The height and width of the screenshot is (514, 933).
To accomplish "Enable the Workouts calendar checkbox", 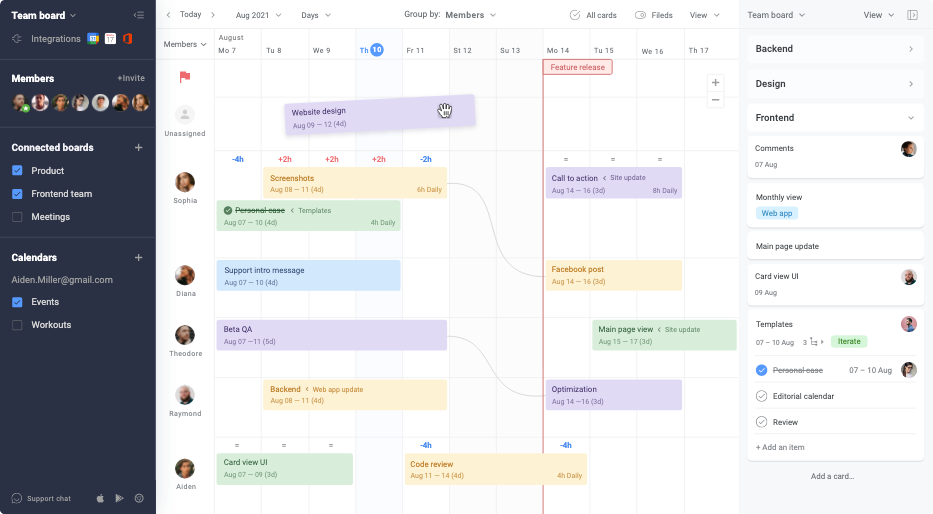I will tap(17, 325).
